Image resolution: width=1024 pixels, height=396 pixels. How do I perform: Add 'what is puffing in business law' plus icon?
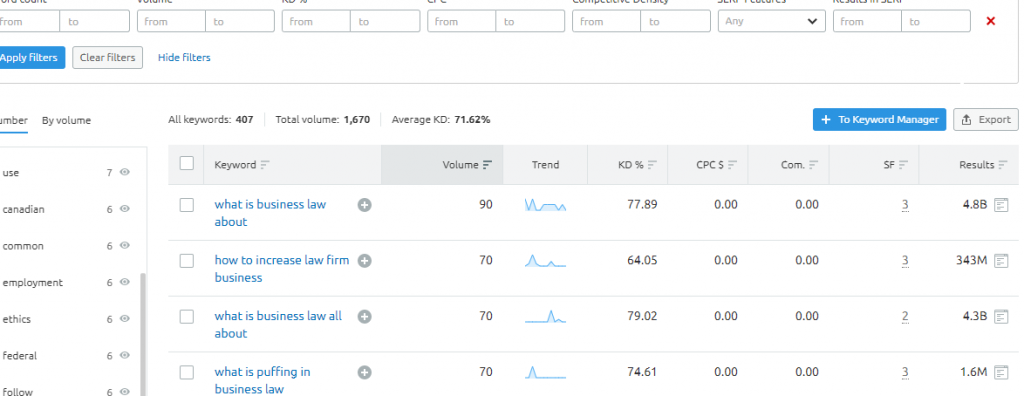tap(364, 372)
